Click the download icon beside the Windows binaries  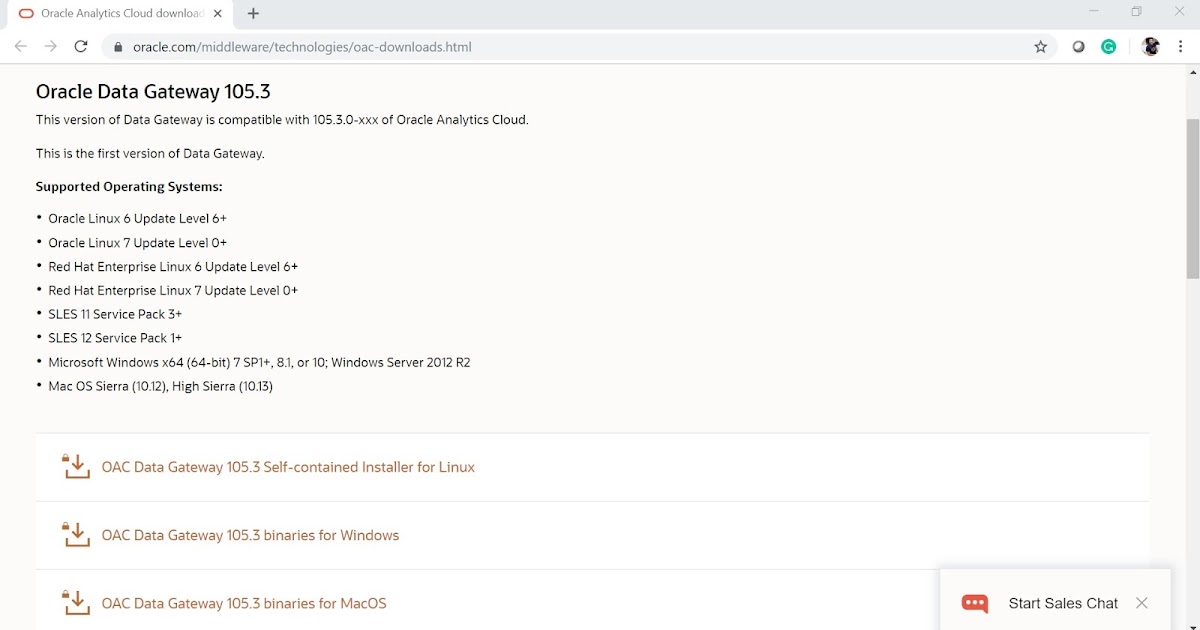(75, 534)
